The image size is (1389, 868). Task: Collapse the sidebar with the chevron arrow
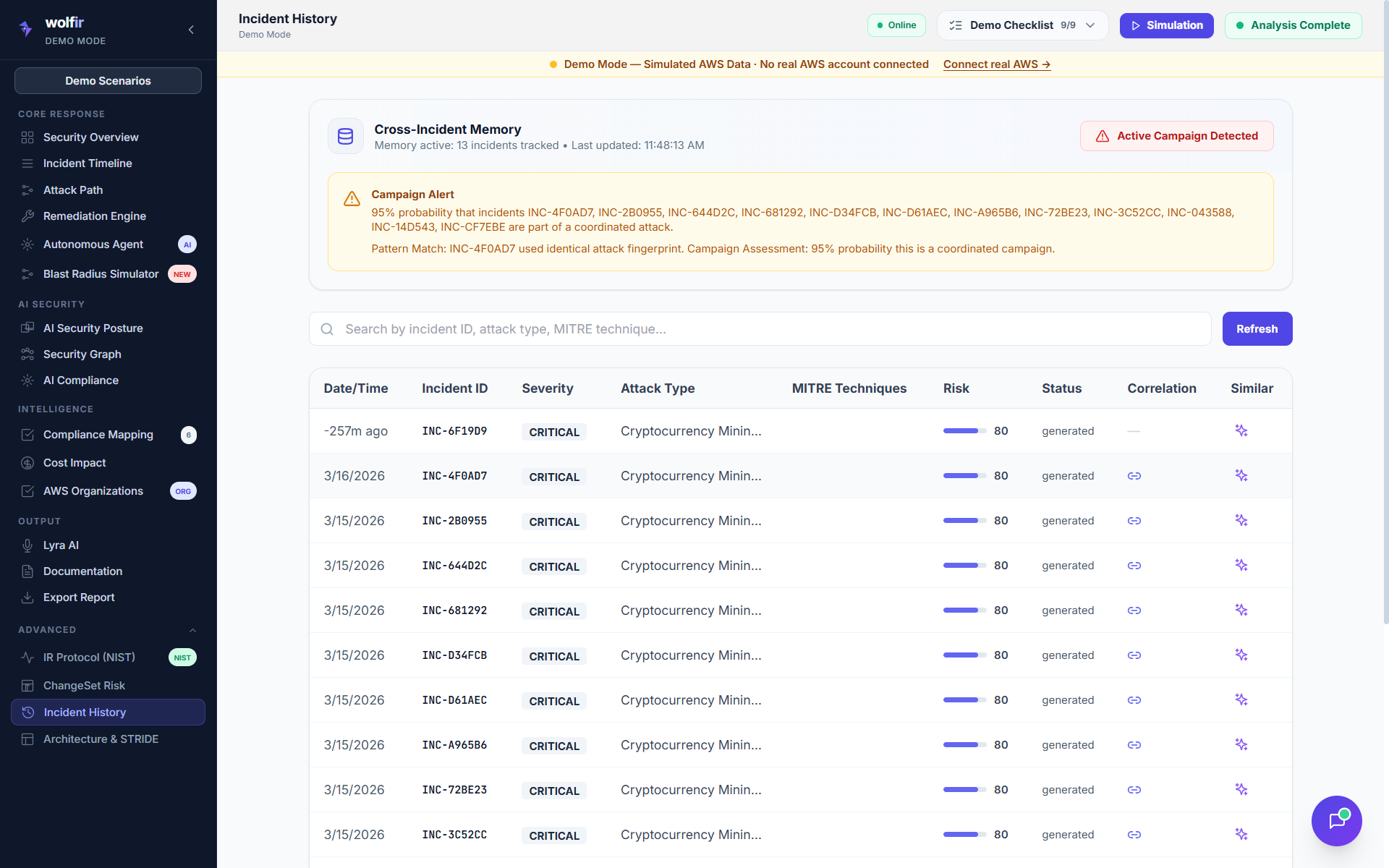pyautogui.click(x=191, y=30)
